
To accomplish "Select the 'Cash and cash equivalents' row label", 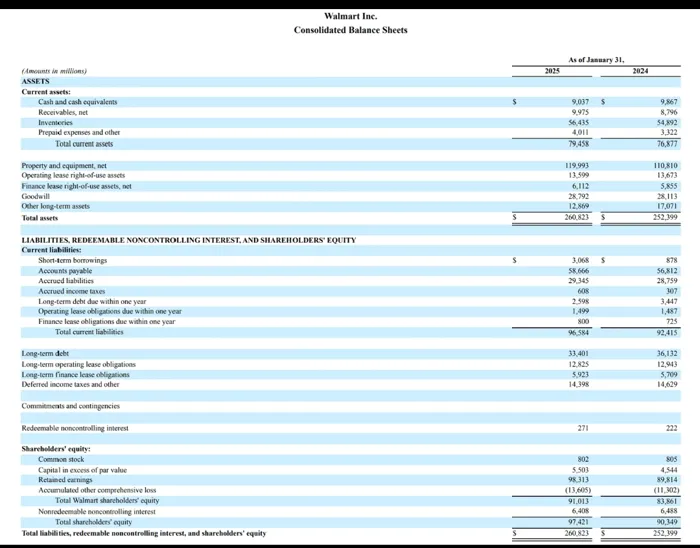I will coord(78,102).
